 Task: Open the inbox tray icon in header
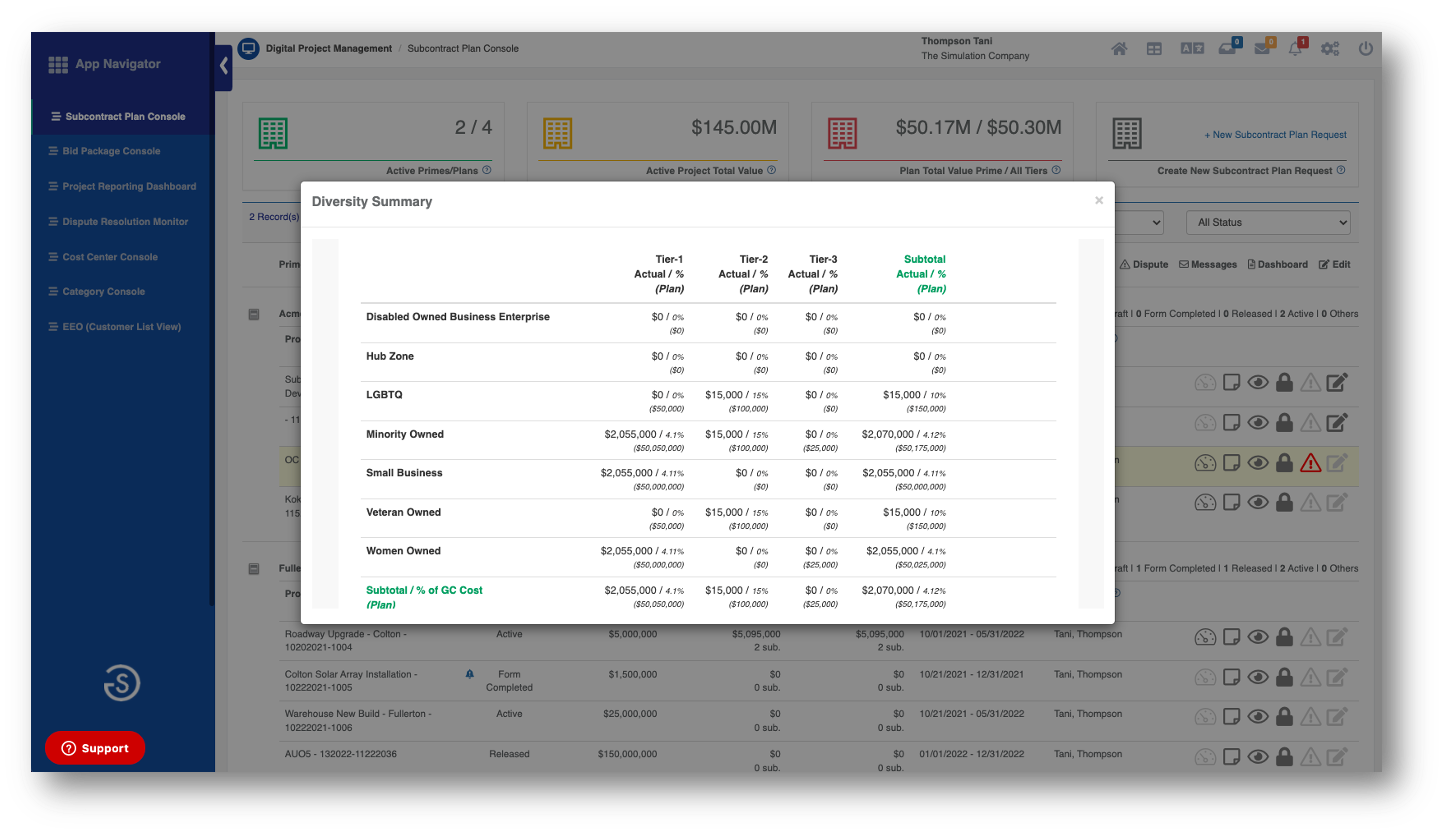tap(1227, 49)
